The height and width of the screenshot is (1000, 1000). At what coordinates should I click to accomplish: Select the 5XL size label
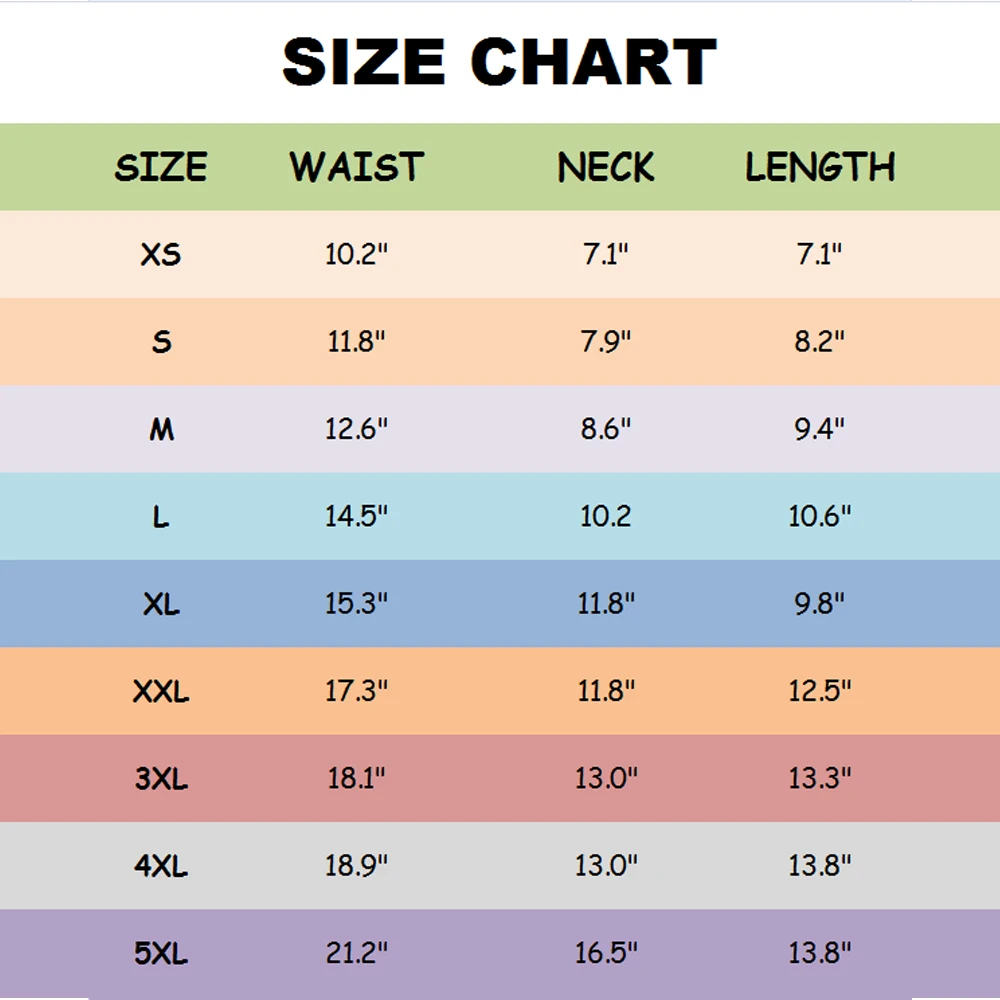[x=161, y=953]
